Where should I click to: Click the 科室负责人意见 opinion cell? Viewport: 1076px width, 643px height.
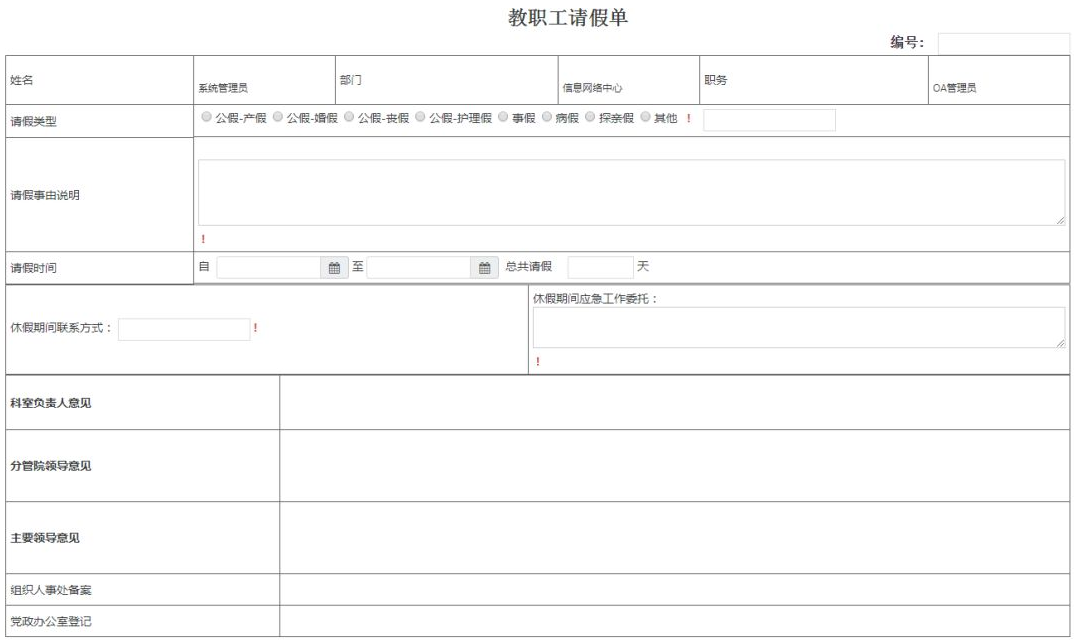point(675,402)
